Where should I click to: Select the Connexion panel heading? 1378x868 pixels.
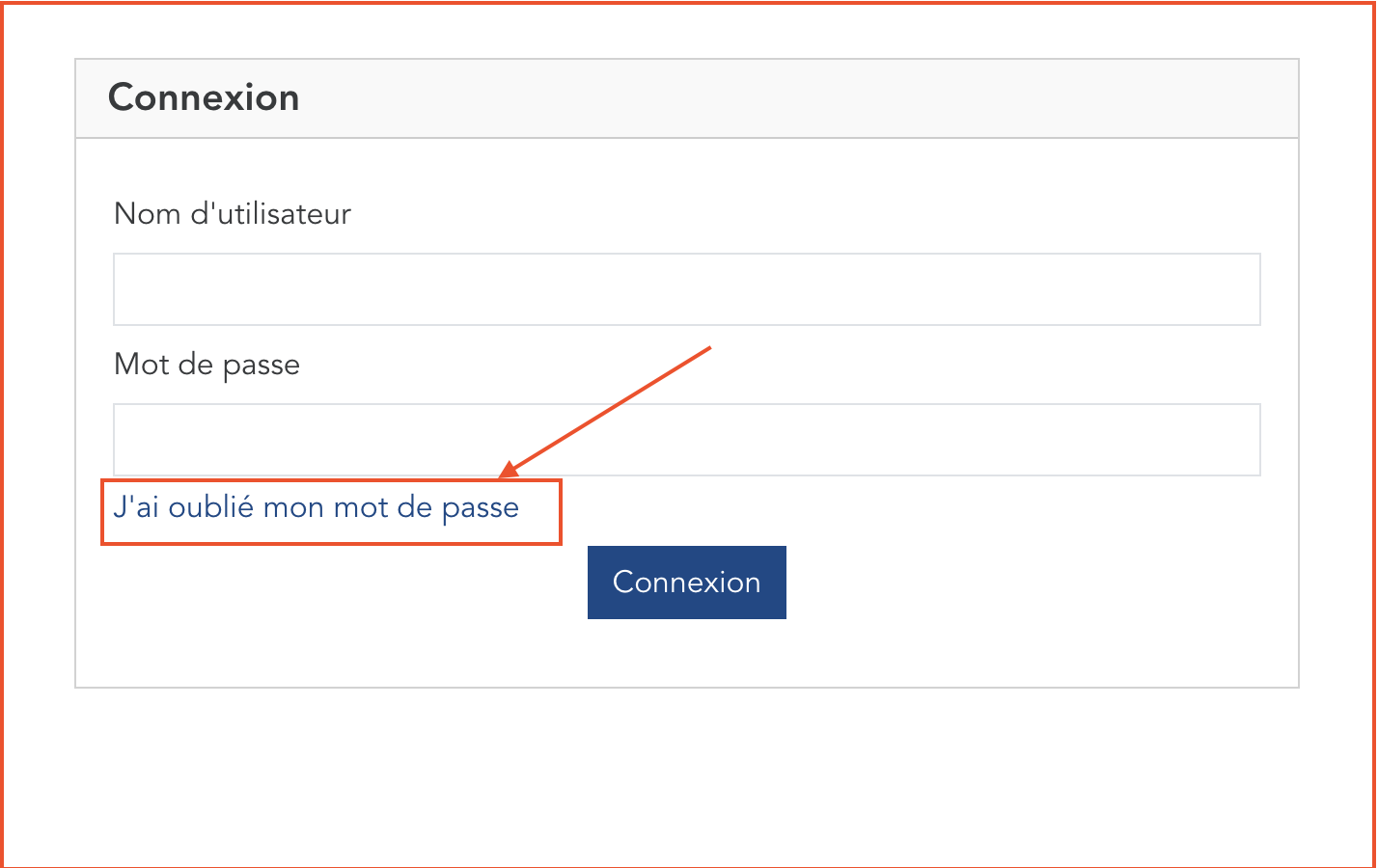click(x=204, y=98)
